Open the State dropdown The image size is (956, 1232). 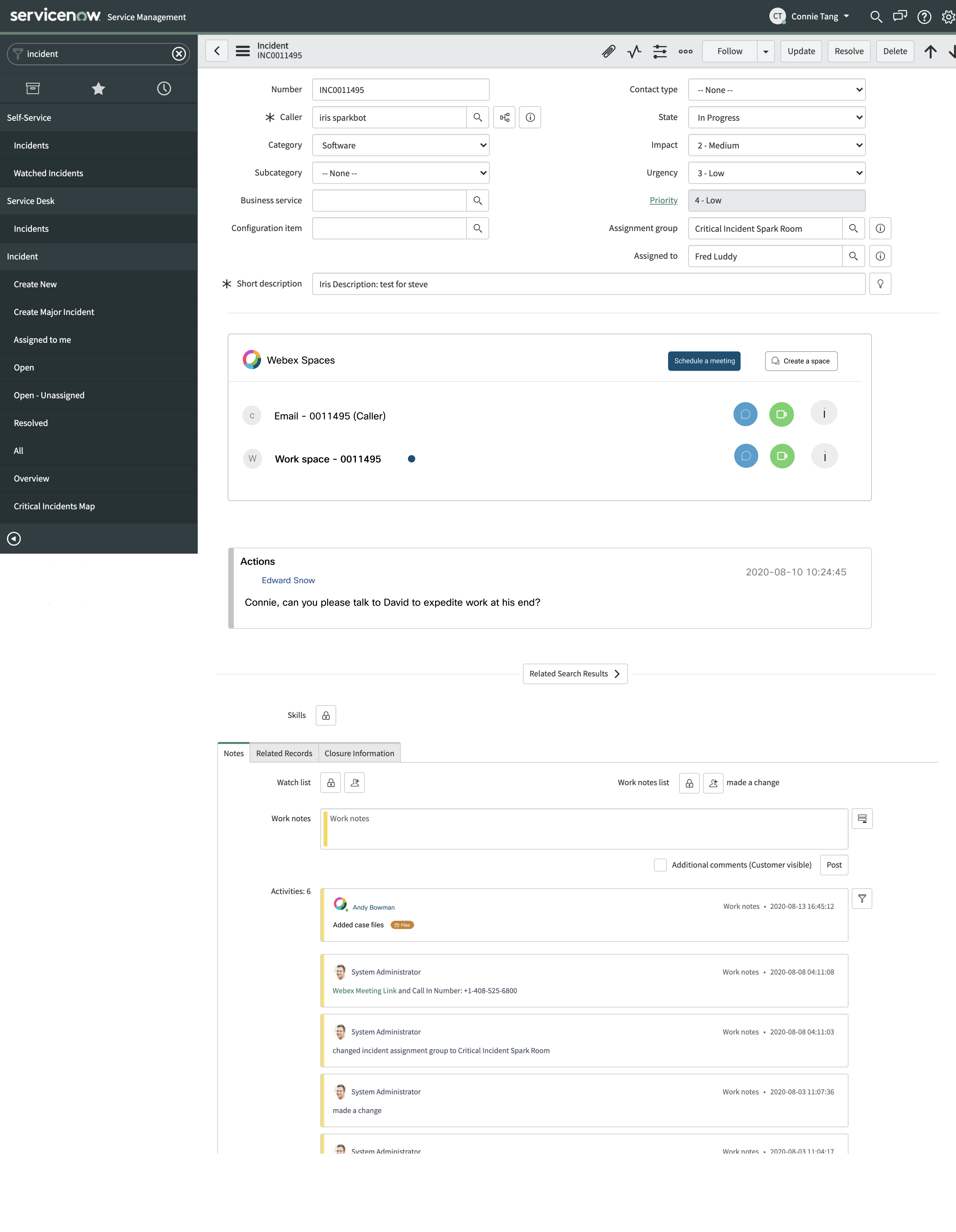777,117
